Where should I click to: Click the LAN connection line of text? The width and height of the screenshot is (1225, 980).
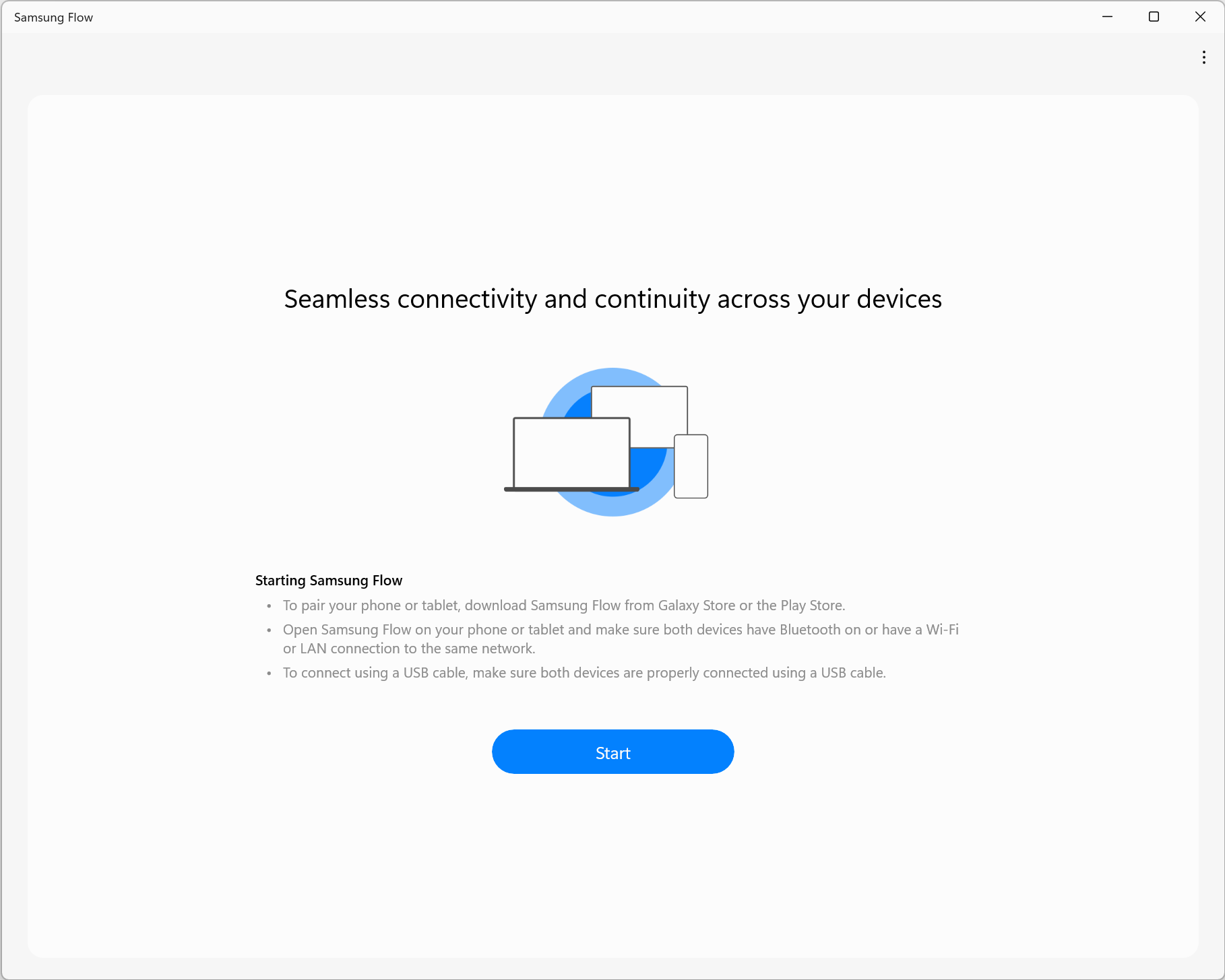coord(409,649)
